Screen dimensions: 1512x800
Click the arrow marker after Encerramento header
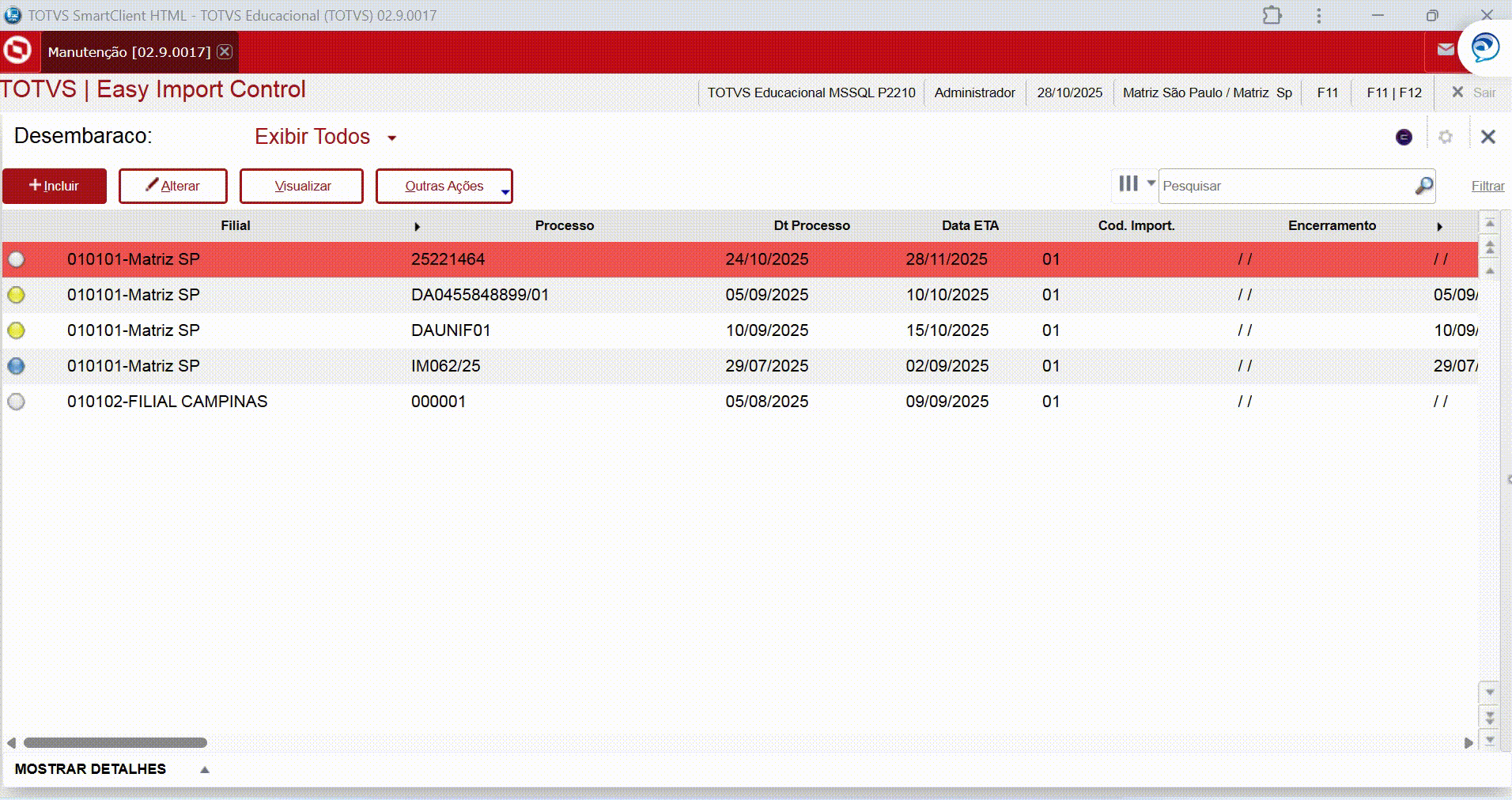[1439, 227]
